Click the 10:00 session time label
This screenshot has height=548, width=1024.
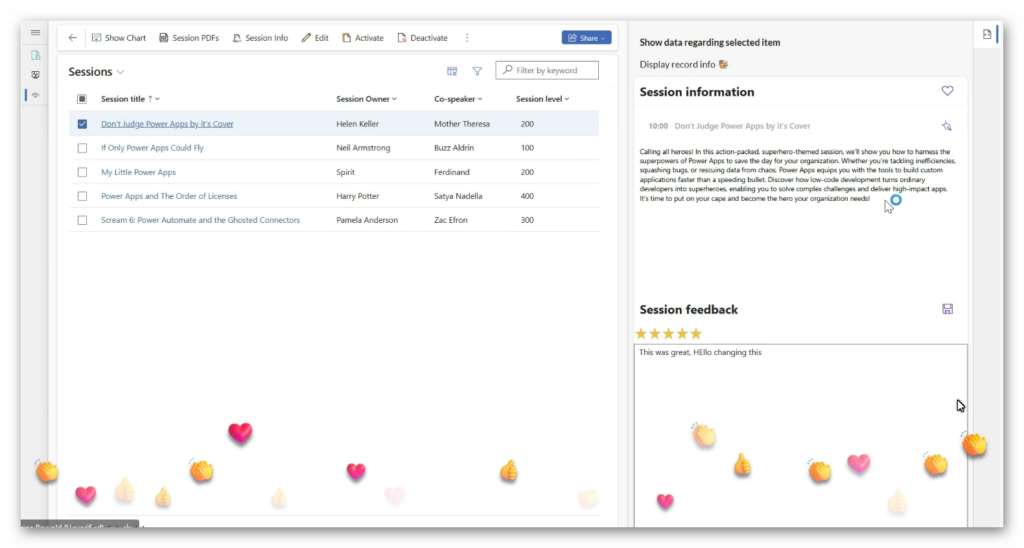pos(658,126)
